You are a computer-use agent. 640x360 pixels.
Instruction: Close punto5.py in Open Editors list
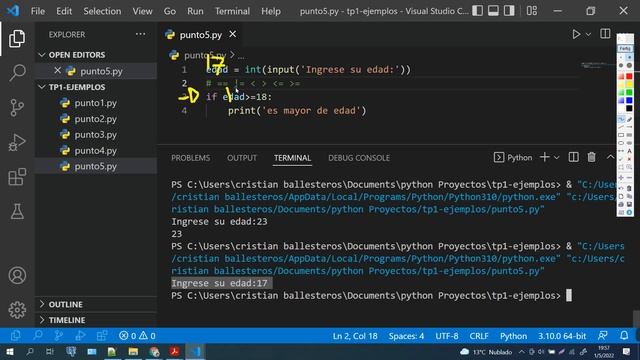(58, 71)
